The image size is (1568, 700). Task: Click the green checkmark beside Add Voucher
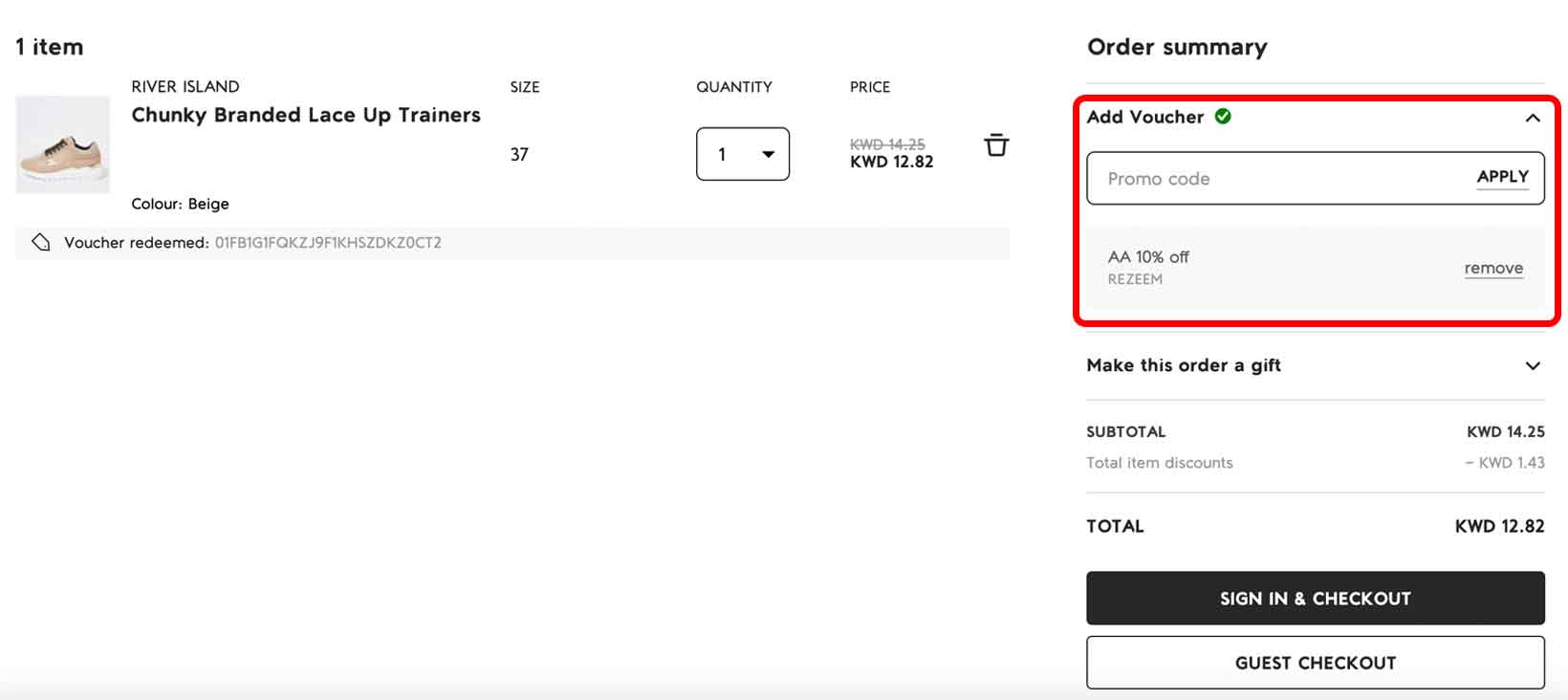point(1222,116)
